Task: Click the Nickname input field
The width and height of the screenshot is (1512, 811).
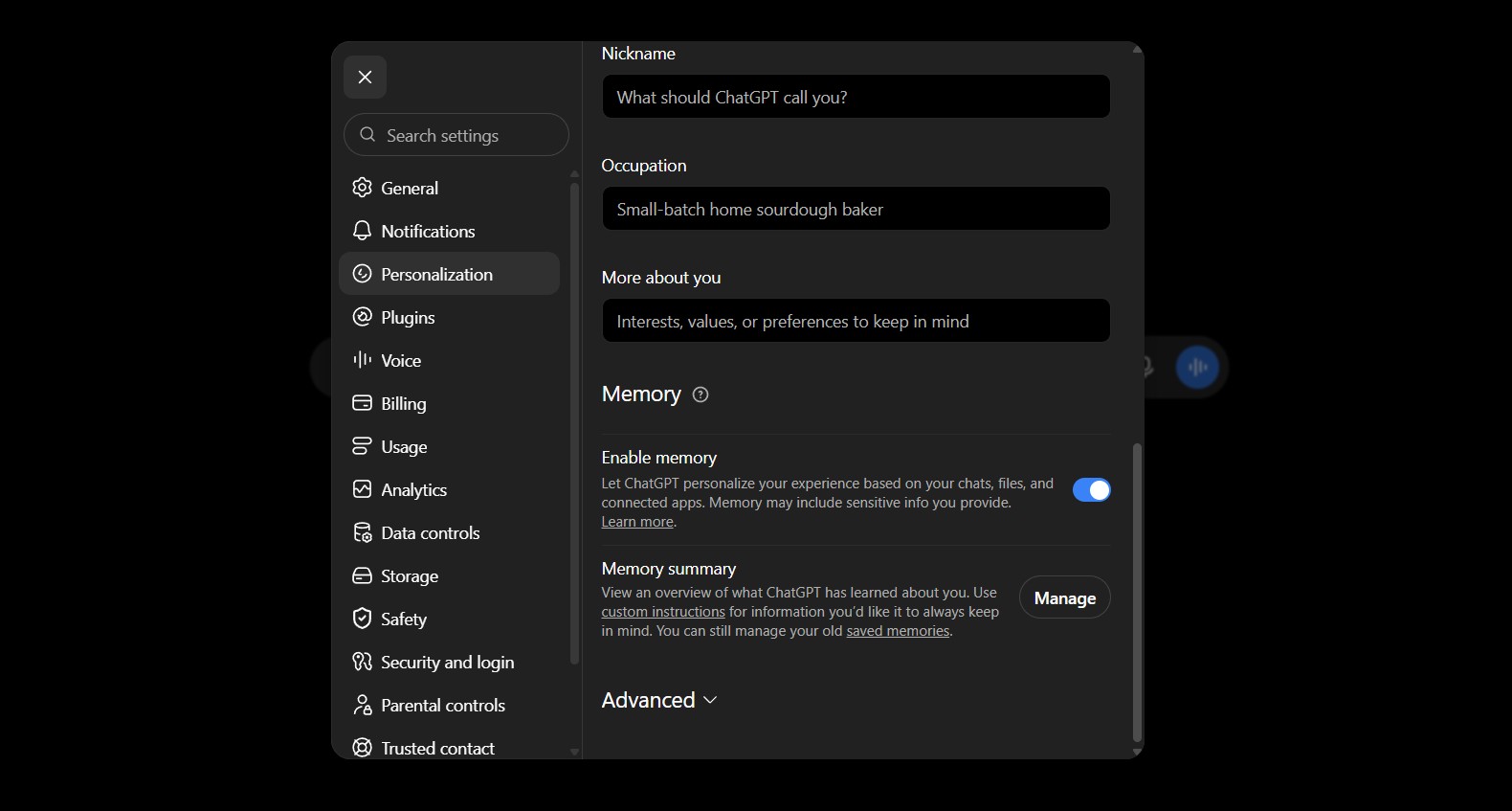Action: pyautogui.click(x=856, y=97)
